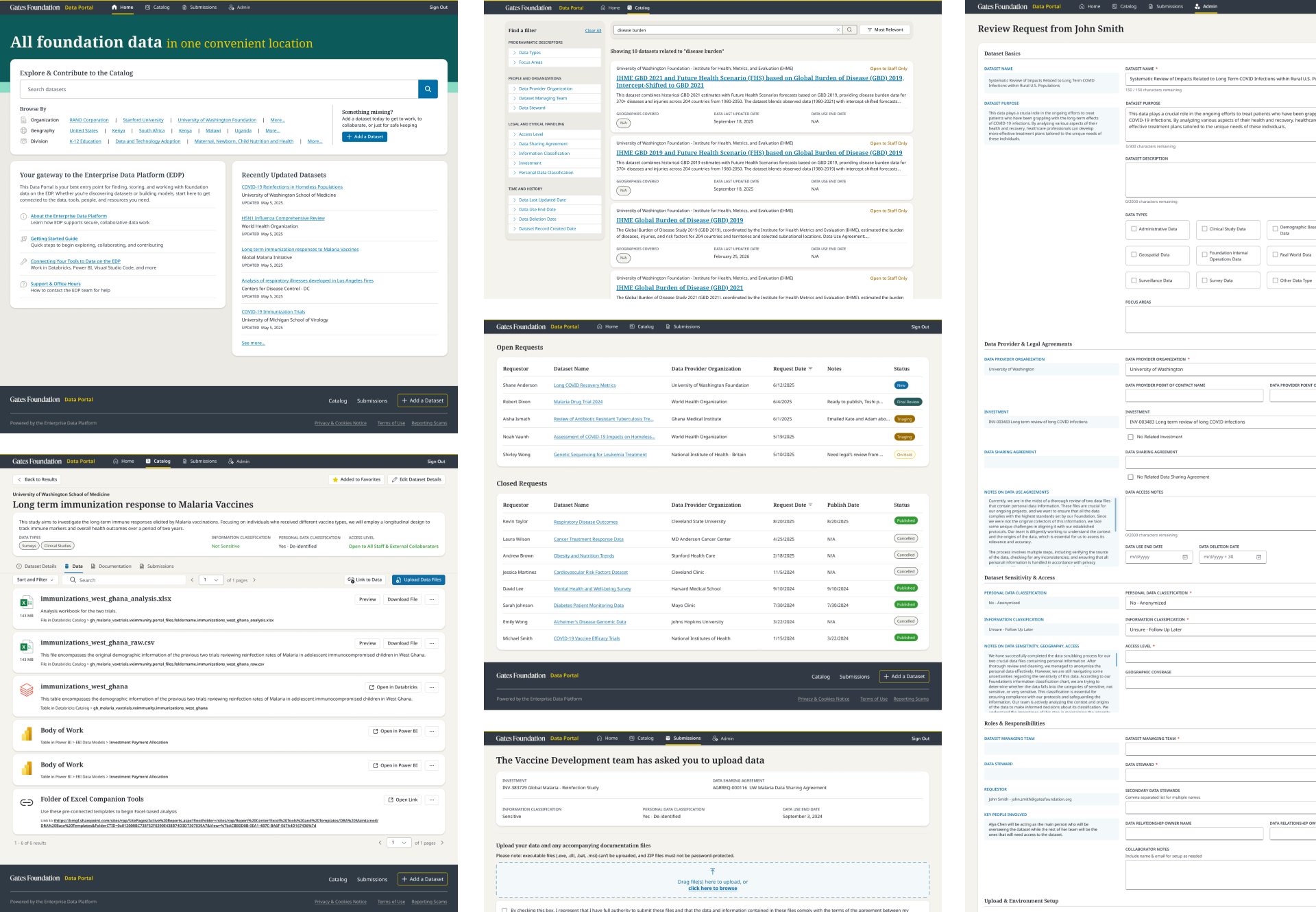Open the Most Relevant sort dropdown
The width and height of the screenshot is (1316, 912).
click(884, 30)
